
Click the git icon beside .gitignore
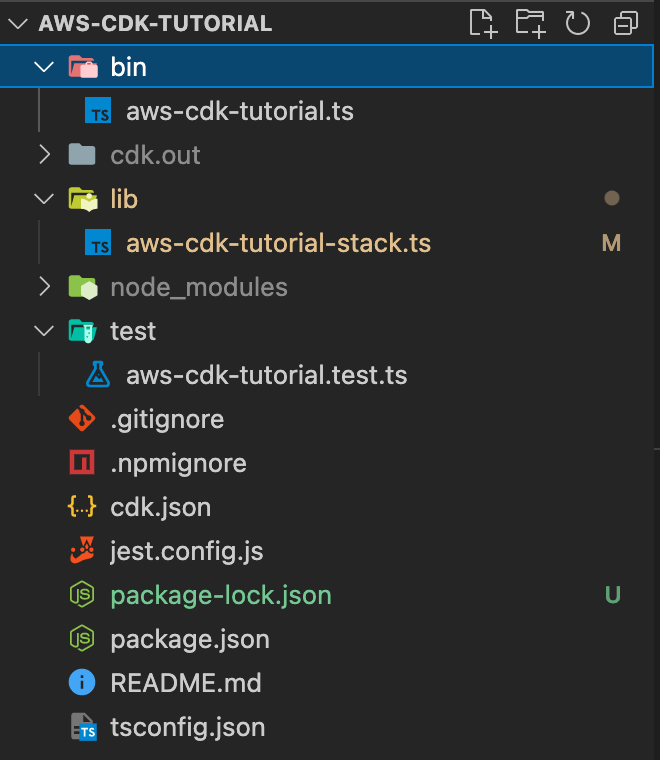point(82,419)
